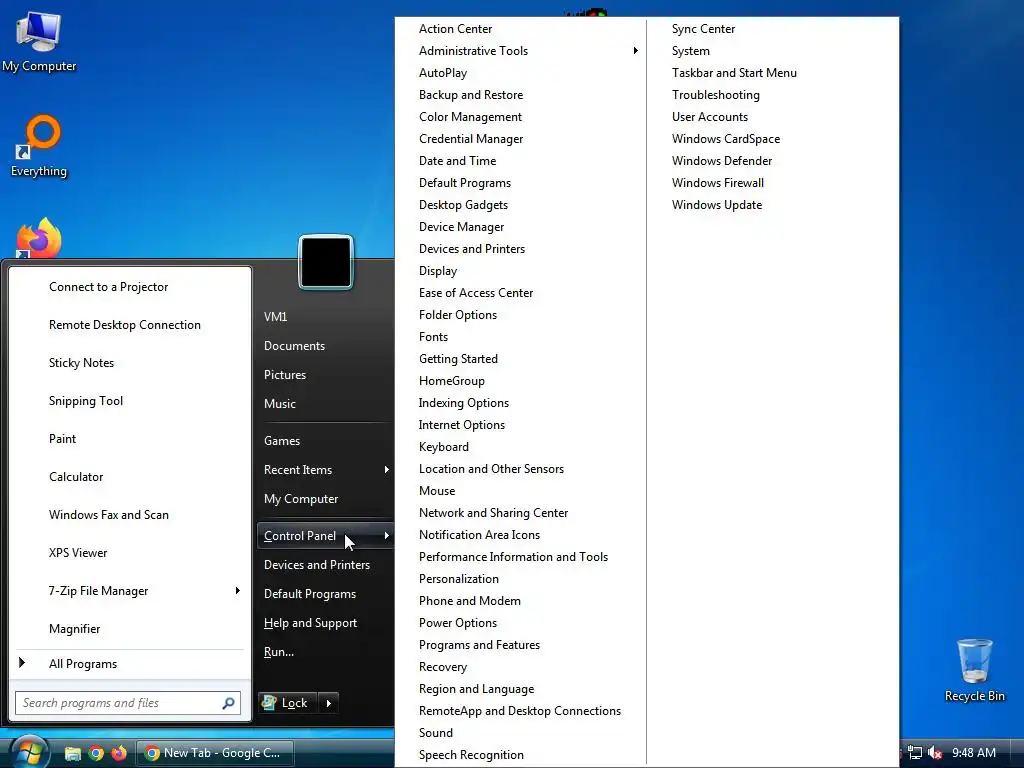Image resolution: width=1024 pixels, height=768 pixels.
Task: Open Windows Update
Action: (716, 205)
